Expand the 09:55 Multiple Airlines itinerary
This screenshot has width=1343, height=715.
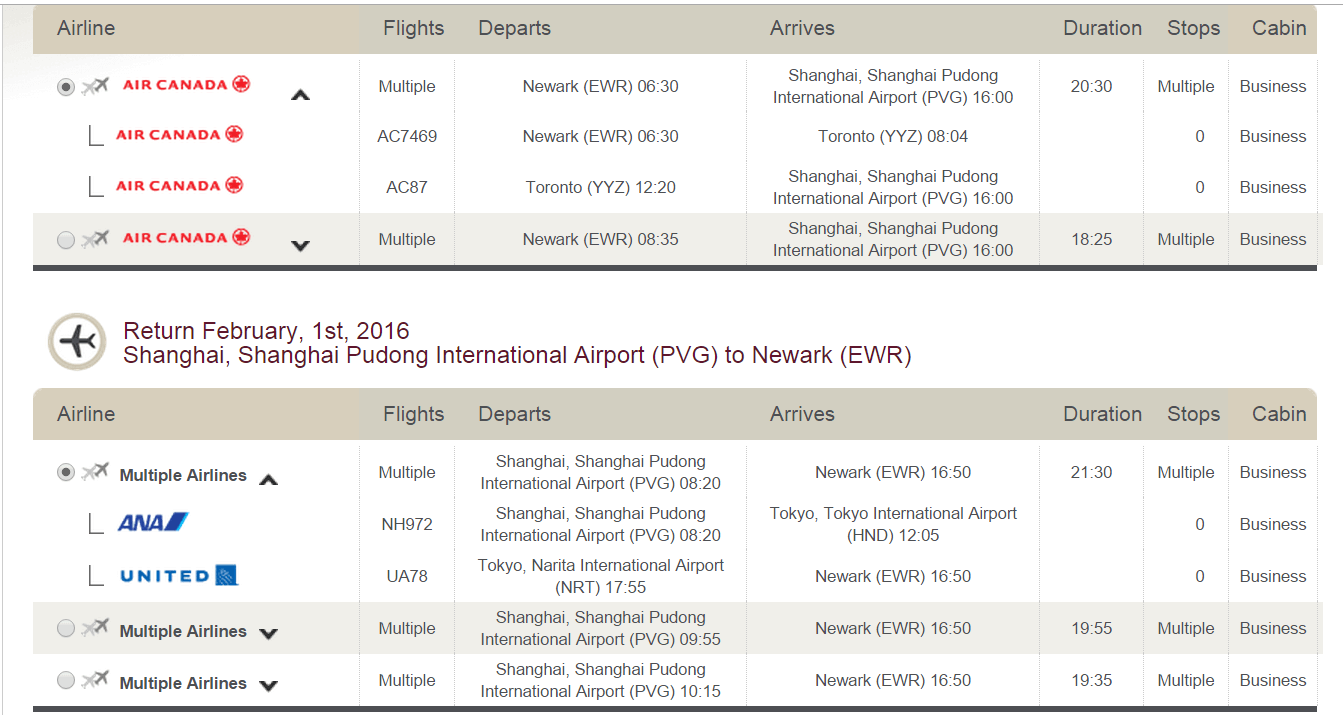(268, 633)
